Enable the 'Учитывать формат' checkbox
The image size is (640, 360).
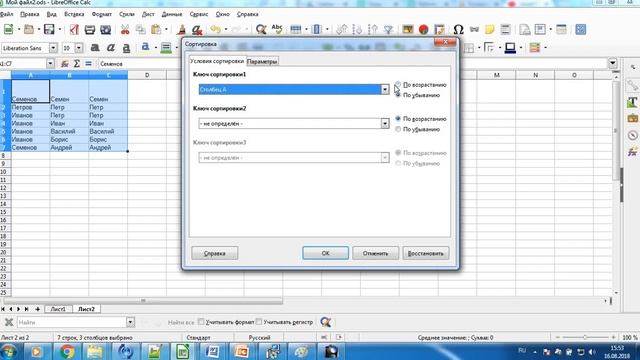click(x=201, y=322)
